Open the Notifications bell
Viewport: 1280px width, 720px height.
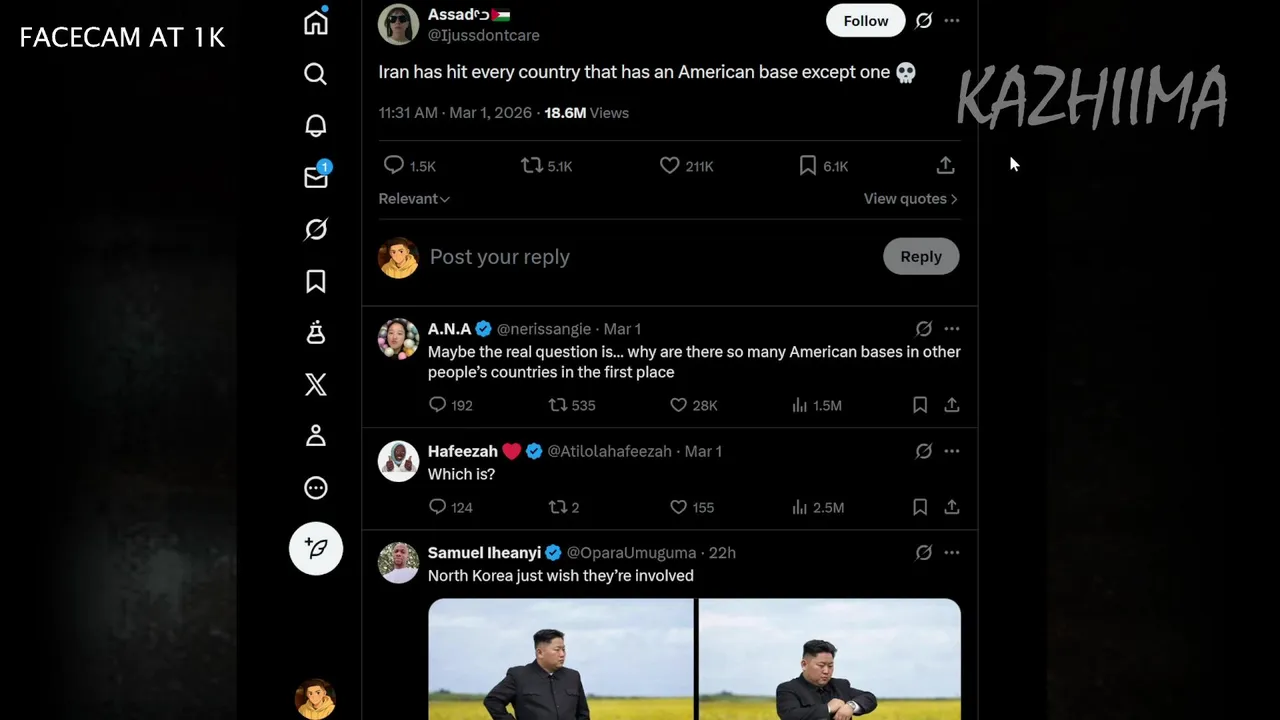pos(316,126)
